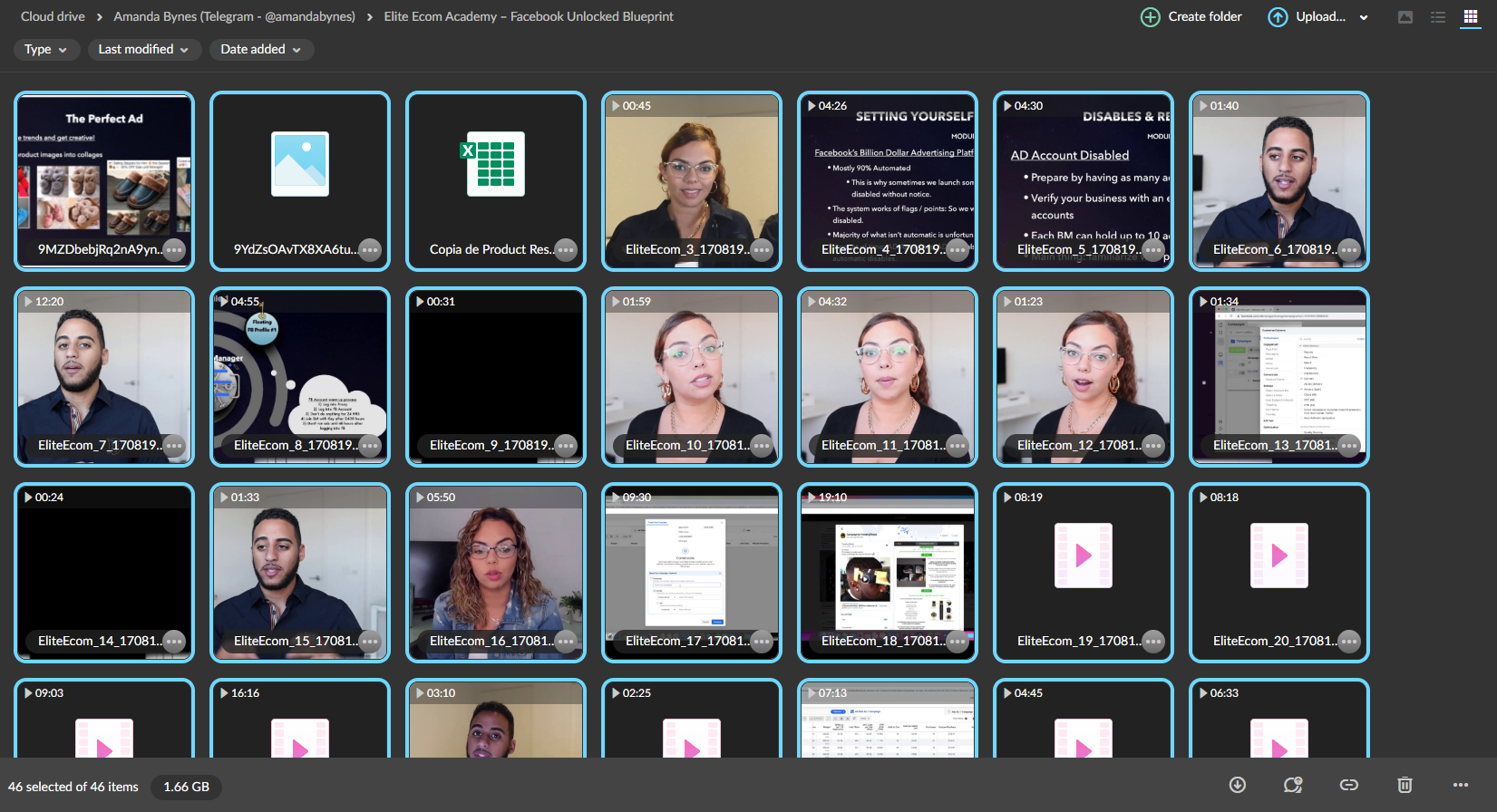Image resolution: width=1497 pixels, height=812 pixels.
Task: Expand the Type filter dropdown
Action: [46, 50]
